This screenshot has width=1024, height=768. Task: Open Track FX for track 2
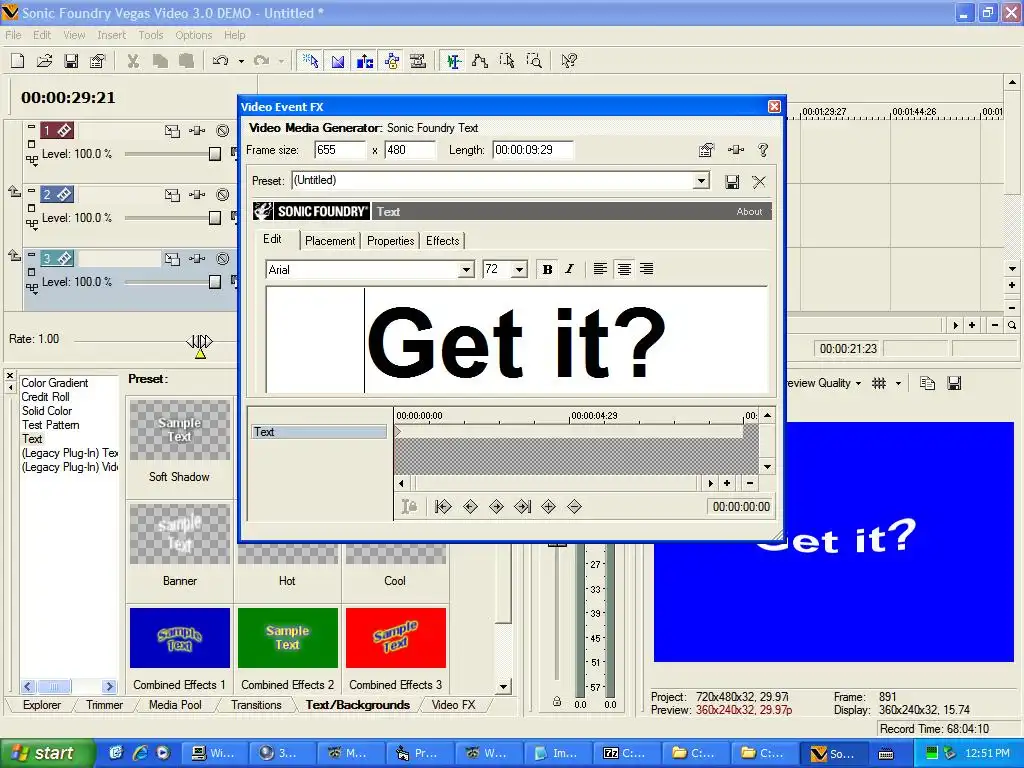[x=197, y=195]
